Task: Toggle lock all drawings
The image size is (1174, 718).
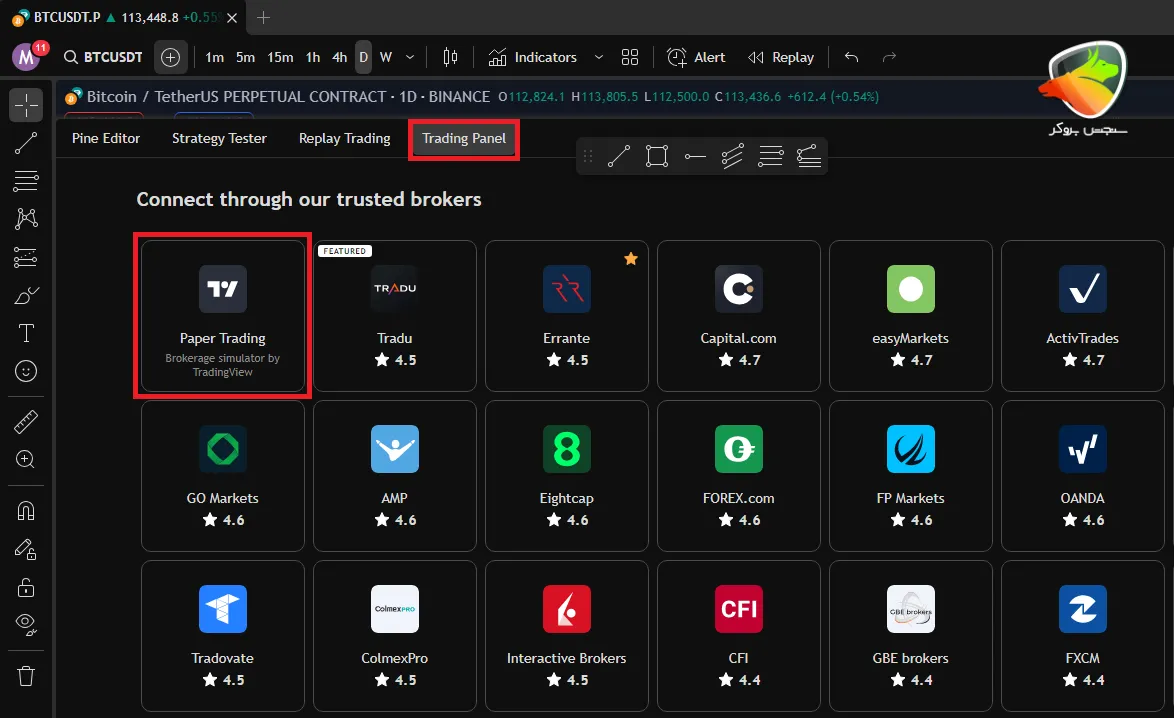Action: (x=26, y=587)
